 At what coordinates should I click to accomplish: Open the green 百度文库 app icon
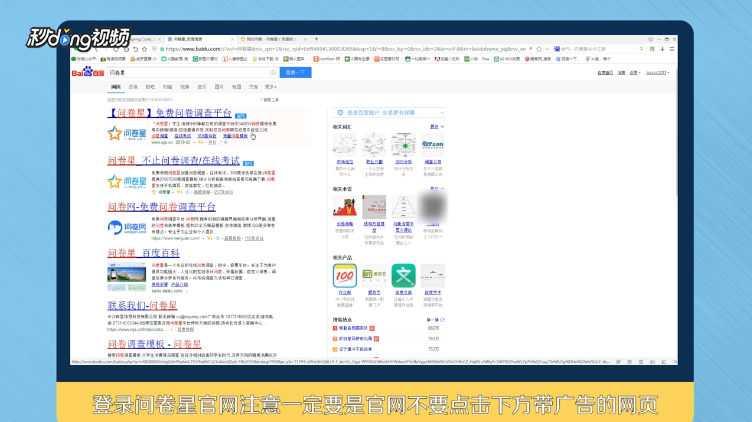pyautogui.click(x=403, y=276)
